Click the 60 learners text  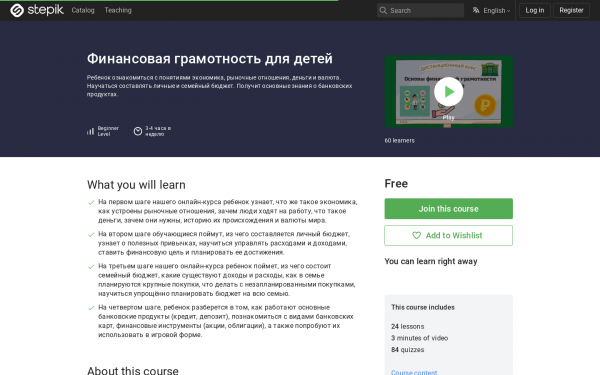pyautogui.click(x=399, y=140)
